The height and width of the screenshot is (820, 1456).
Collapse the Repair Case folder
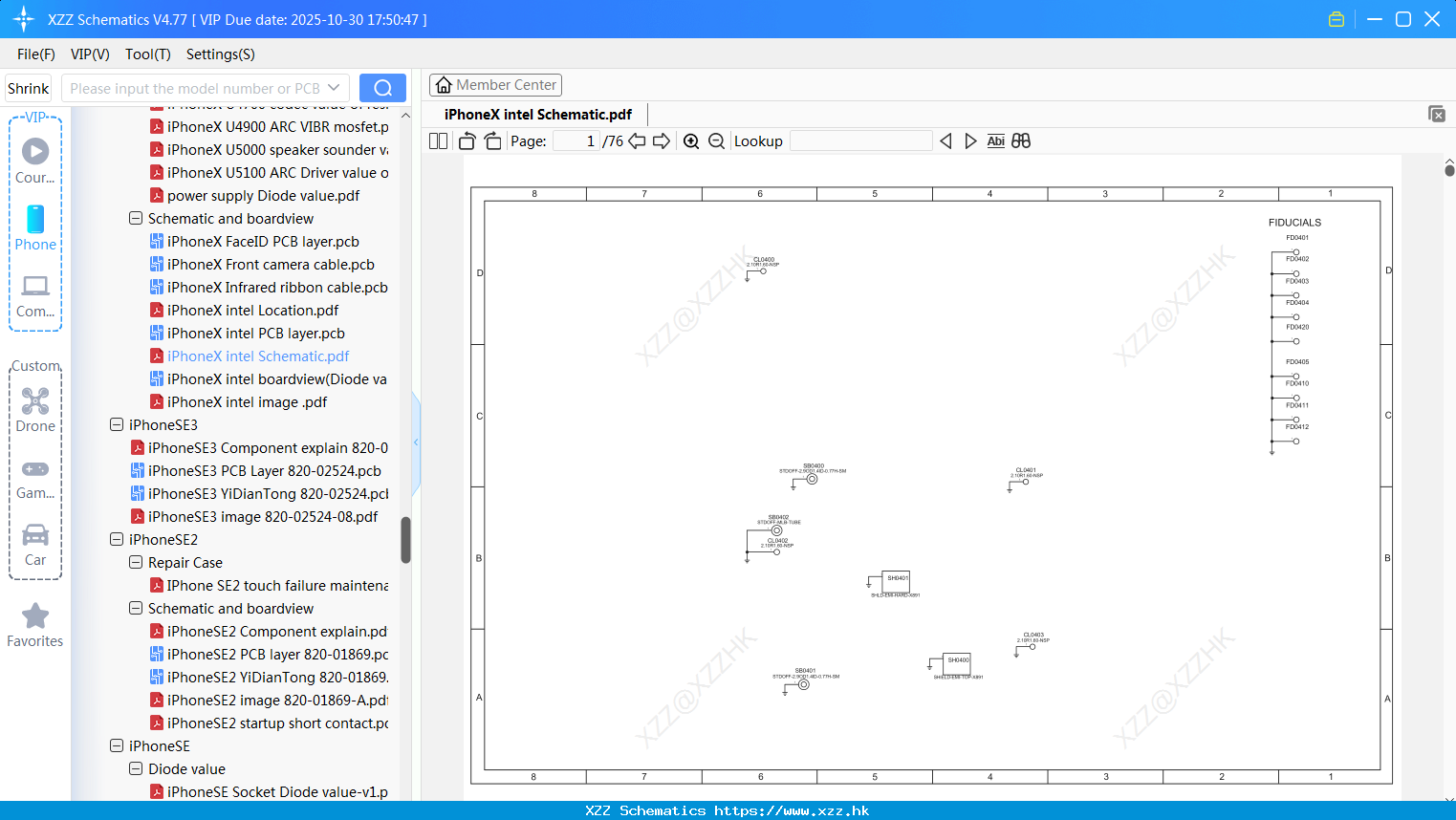[x=136, y=562]
